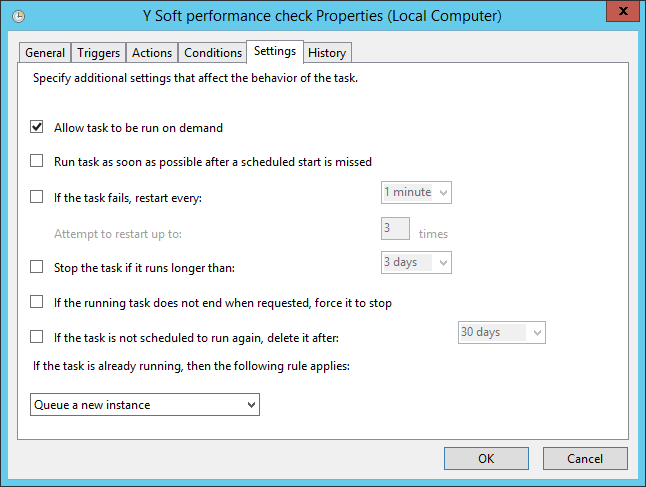Go to the Actions tab
The image size is (646, 487).
coord(152,53)
